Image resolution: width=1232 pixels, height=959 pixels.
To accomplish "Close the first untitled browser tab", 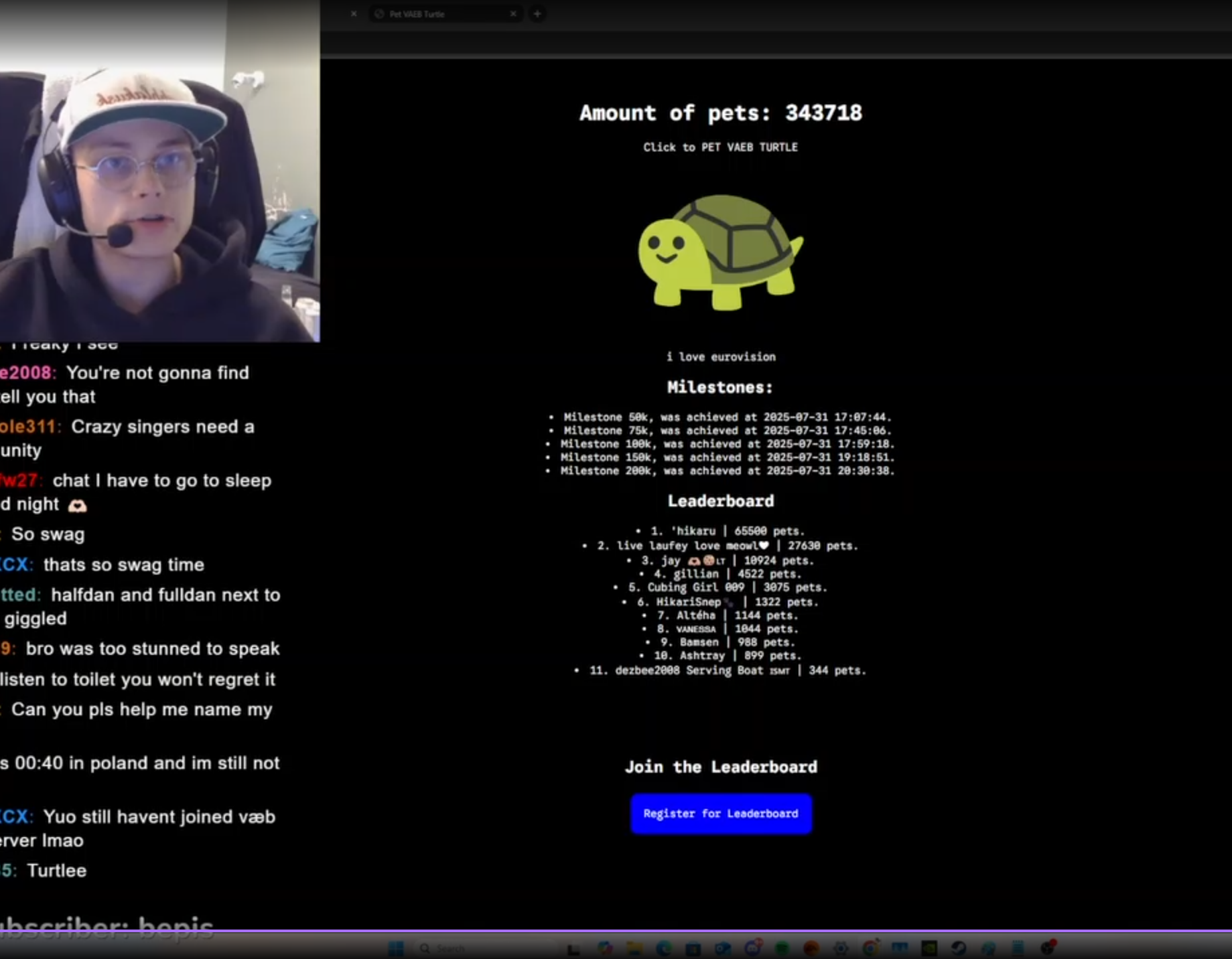I will click(354, 14).
